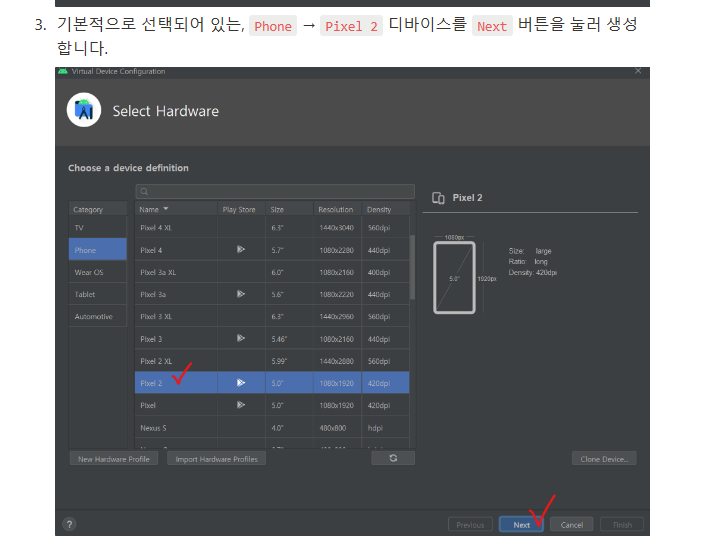Viewport: 709px width, 543px height.
Task: Close the Virtual Device Configuration window
Action: pyautogui.click(x=638, y=71)
